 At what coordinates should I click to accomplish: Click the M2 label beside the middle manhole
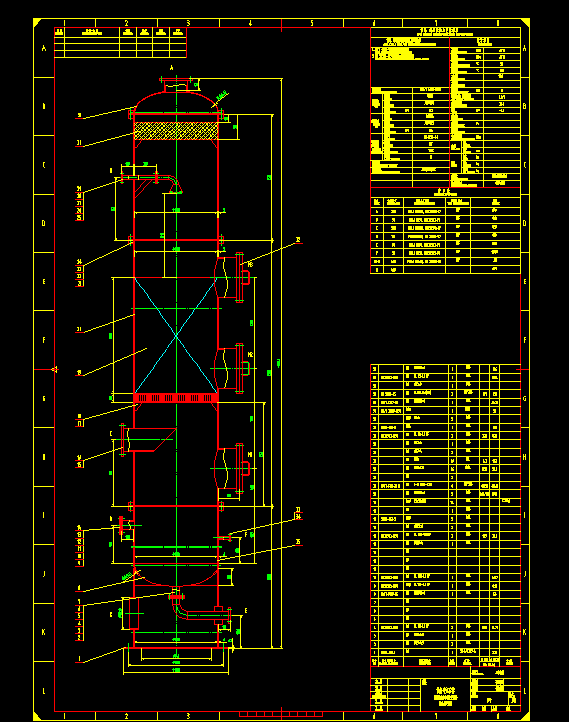tap(250, 355)
